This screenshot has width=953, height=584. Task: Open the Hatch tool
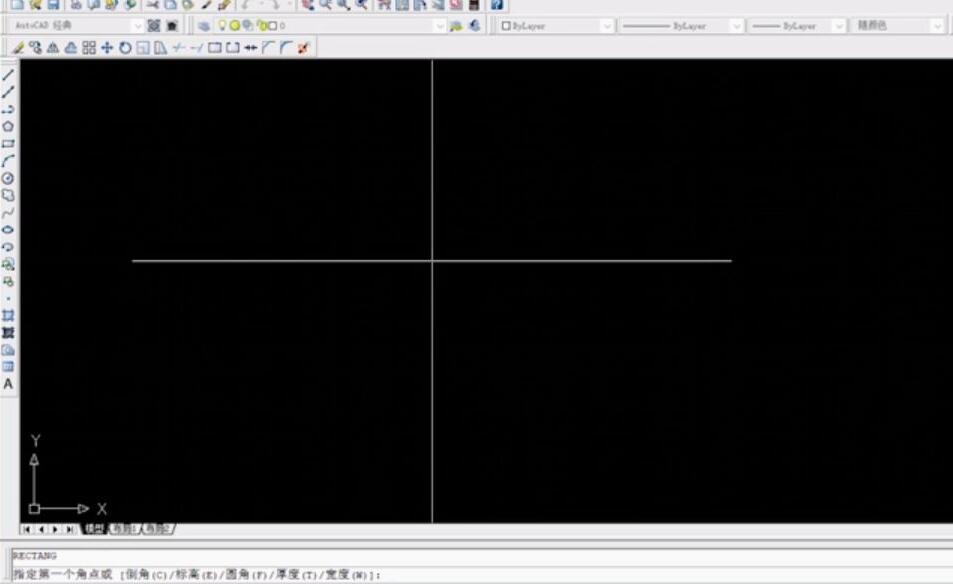click(8, 315)
